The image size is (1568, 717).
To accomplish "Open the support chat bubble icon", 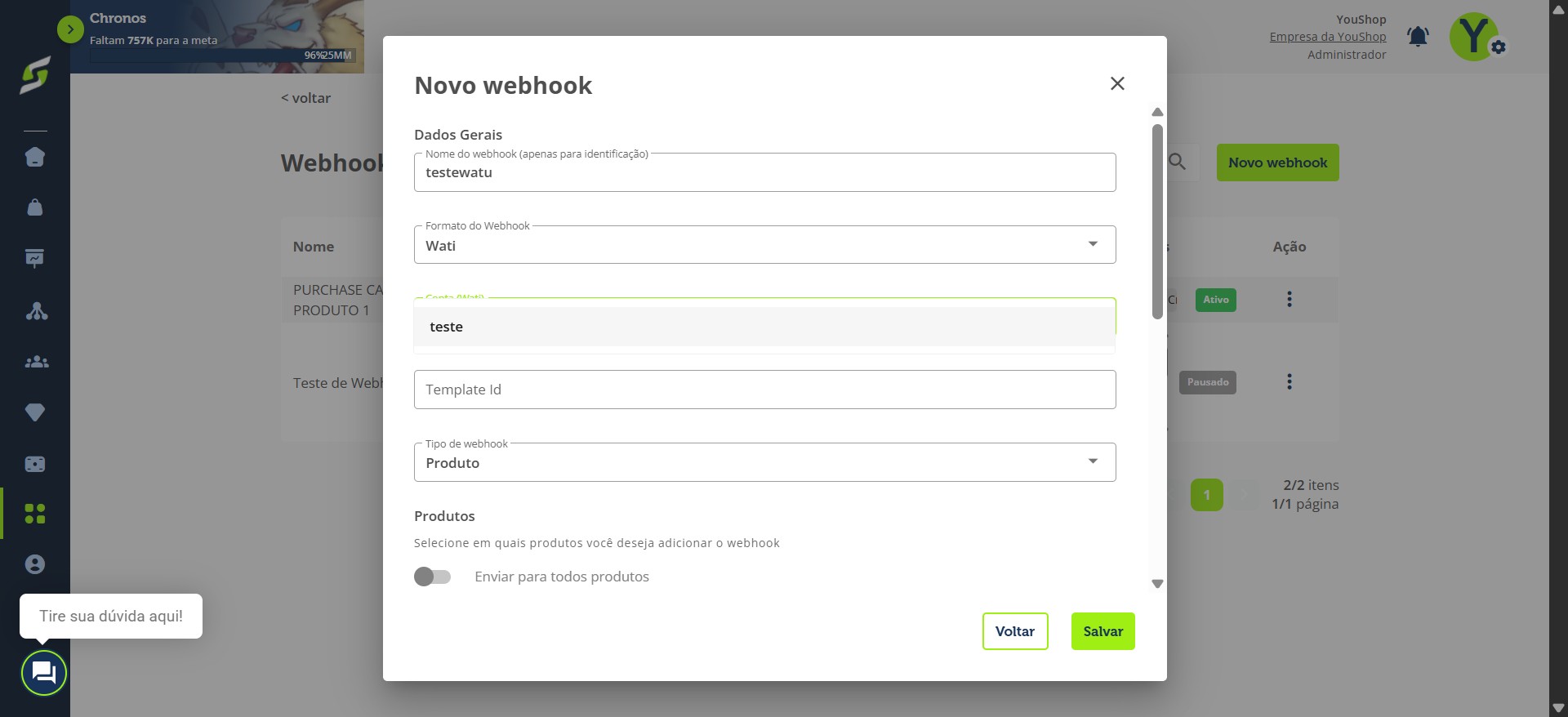I will [x=43, y=673].
